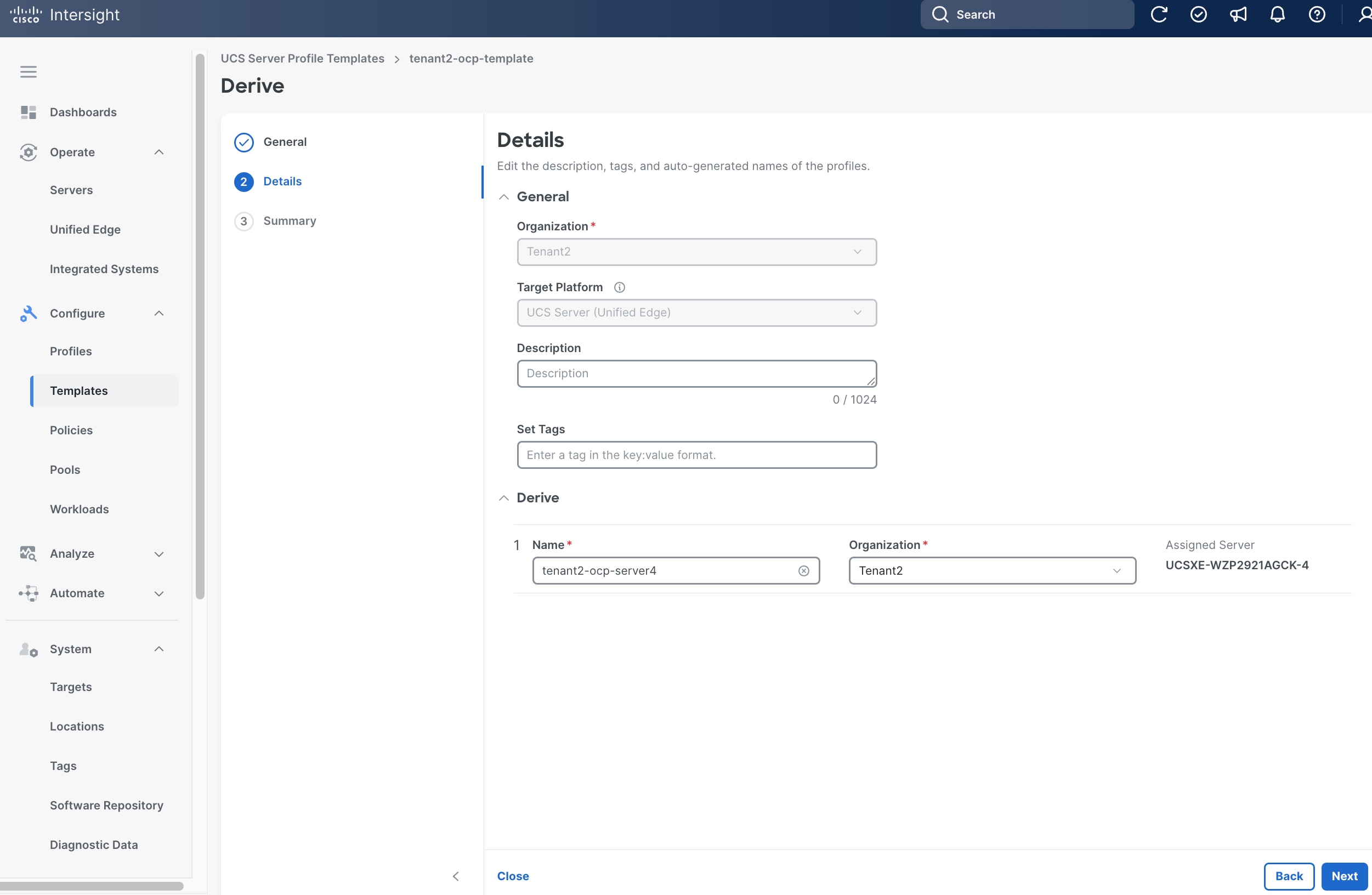
Task: Open Software Repository under System
Action: [x=106, y=806]
